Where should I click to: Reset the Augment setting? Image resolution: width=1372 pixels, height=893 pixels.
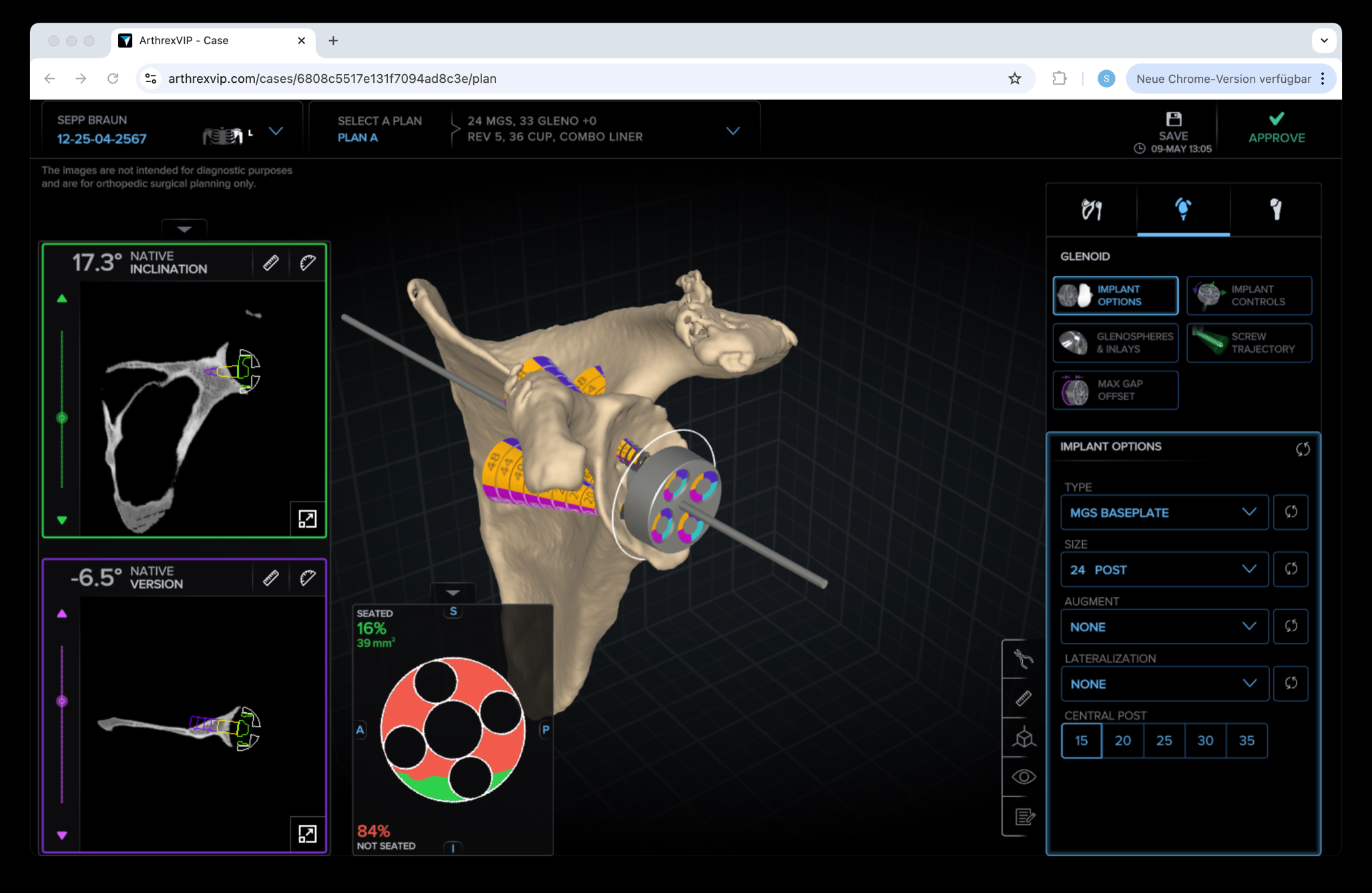point(1291,627)
